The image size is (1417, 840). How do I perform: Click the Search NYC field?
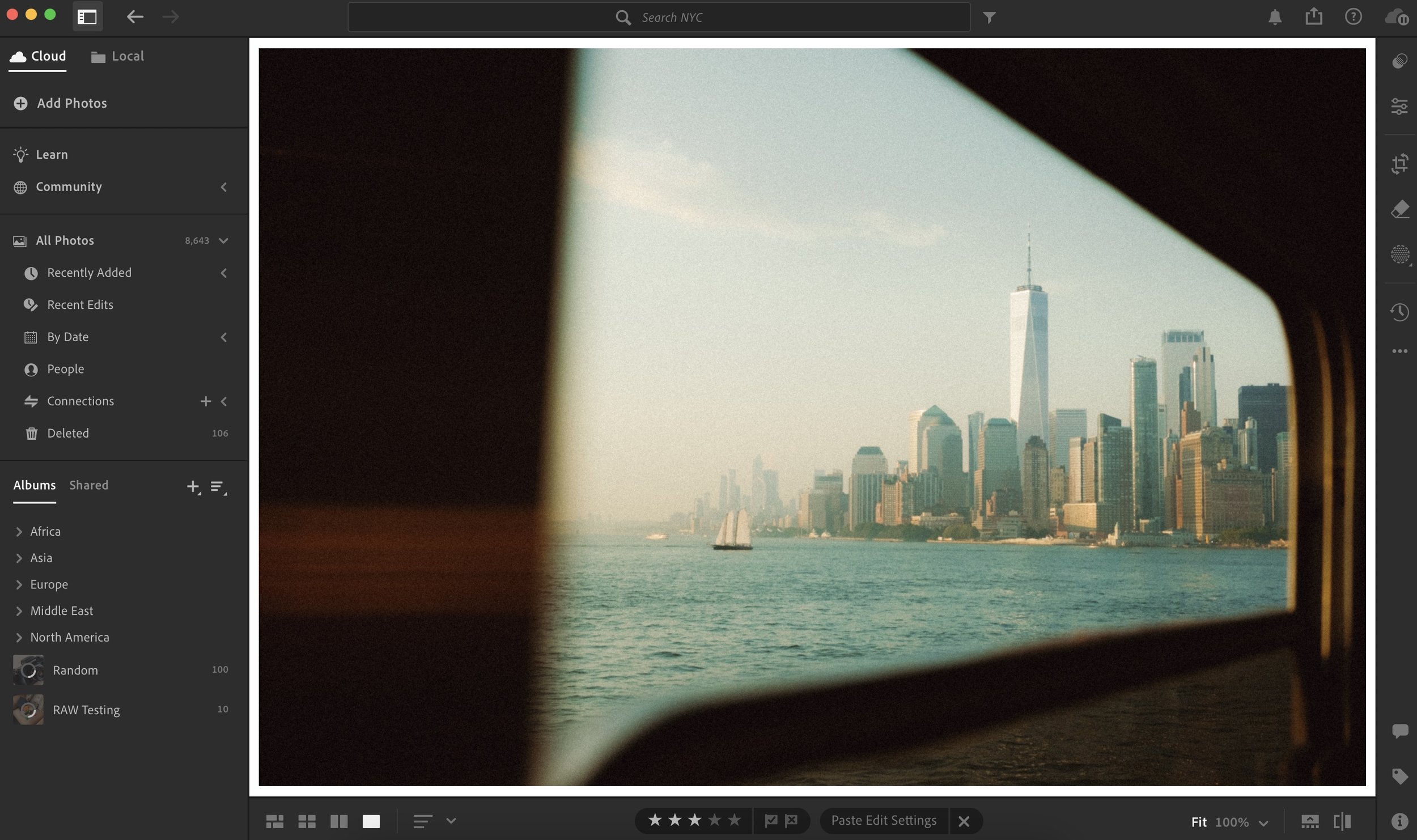coord(659,18)
